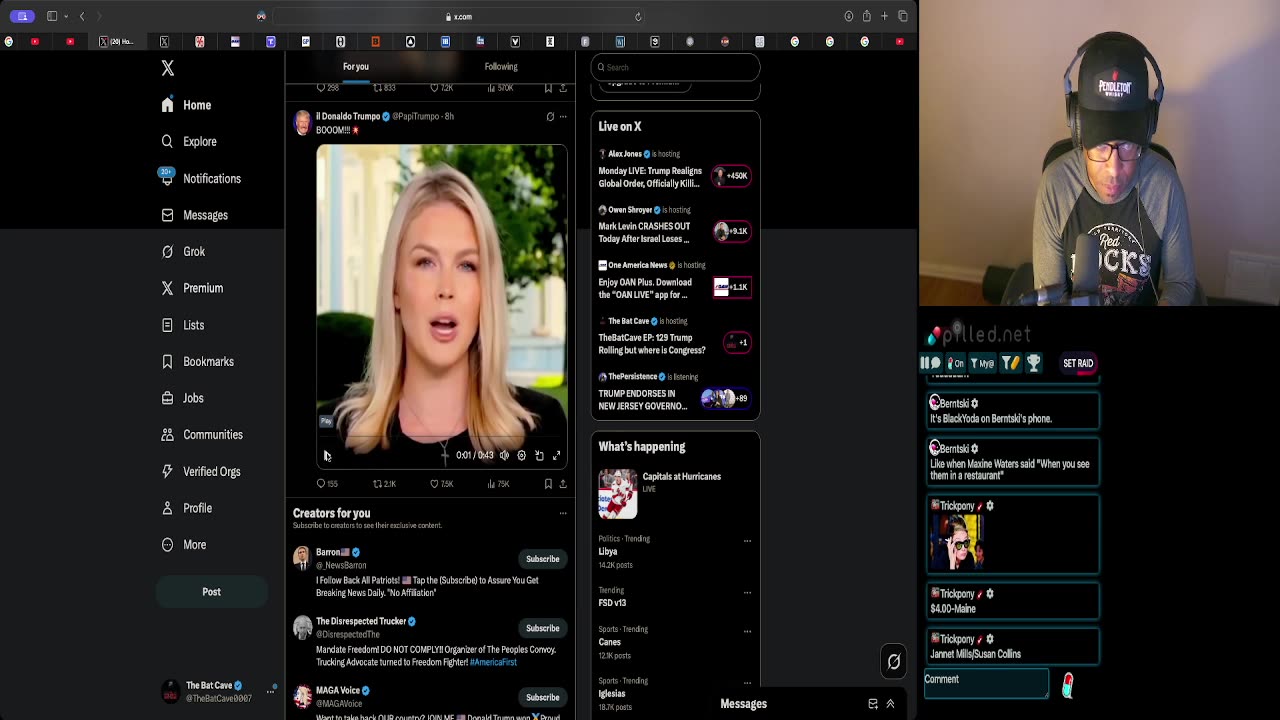Mute the video sound
1280x720 pixels.
pos(504,456)
